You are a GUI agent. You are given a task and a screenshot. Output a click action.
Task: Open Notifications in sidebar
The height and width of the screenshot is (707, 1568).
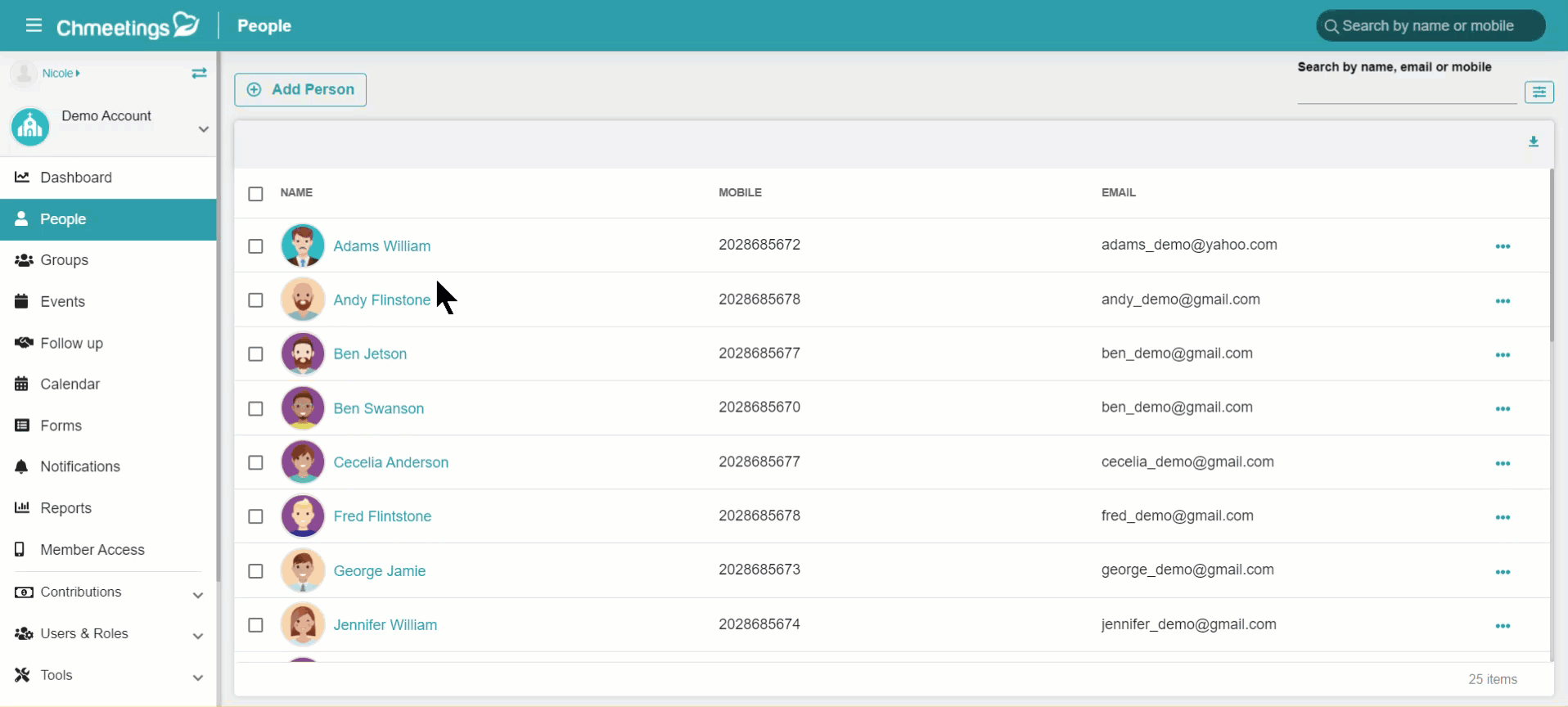(108, 466)
